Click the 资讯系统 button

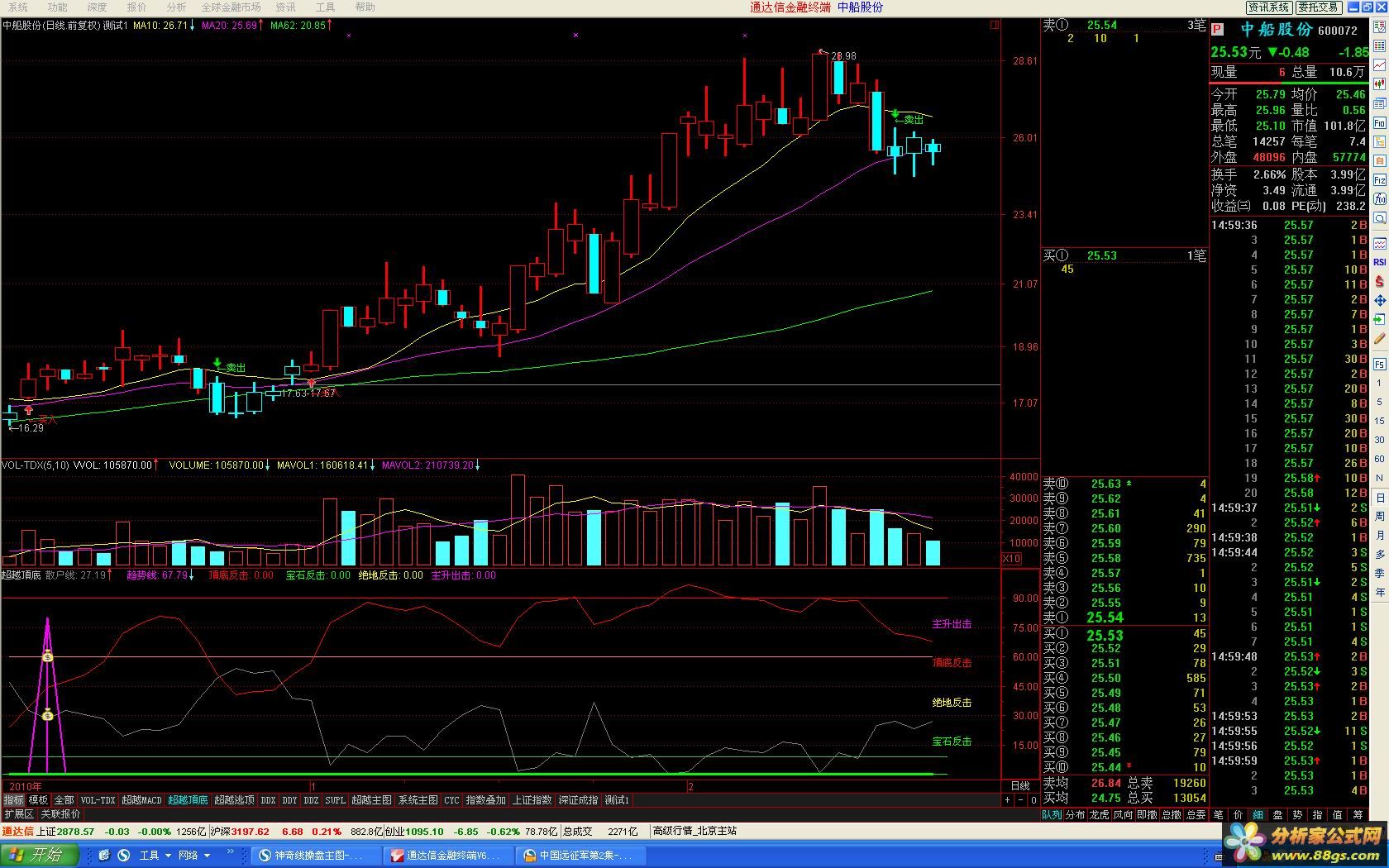[x=1269, y=7]
